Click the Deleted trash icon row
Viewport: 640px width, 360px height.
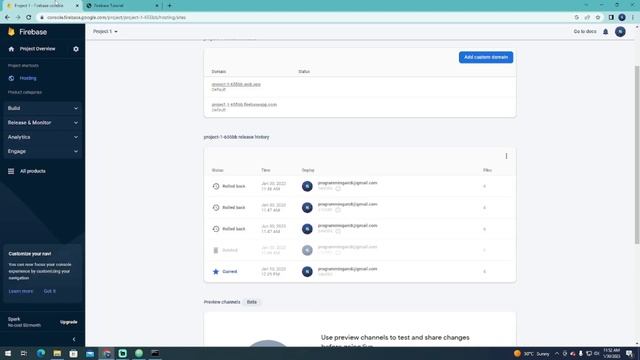[x=216, y=250]
